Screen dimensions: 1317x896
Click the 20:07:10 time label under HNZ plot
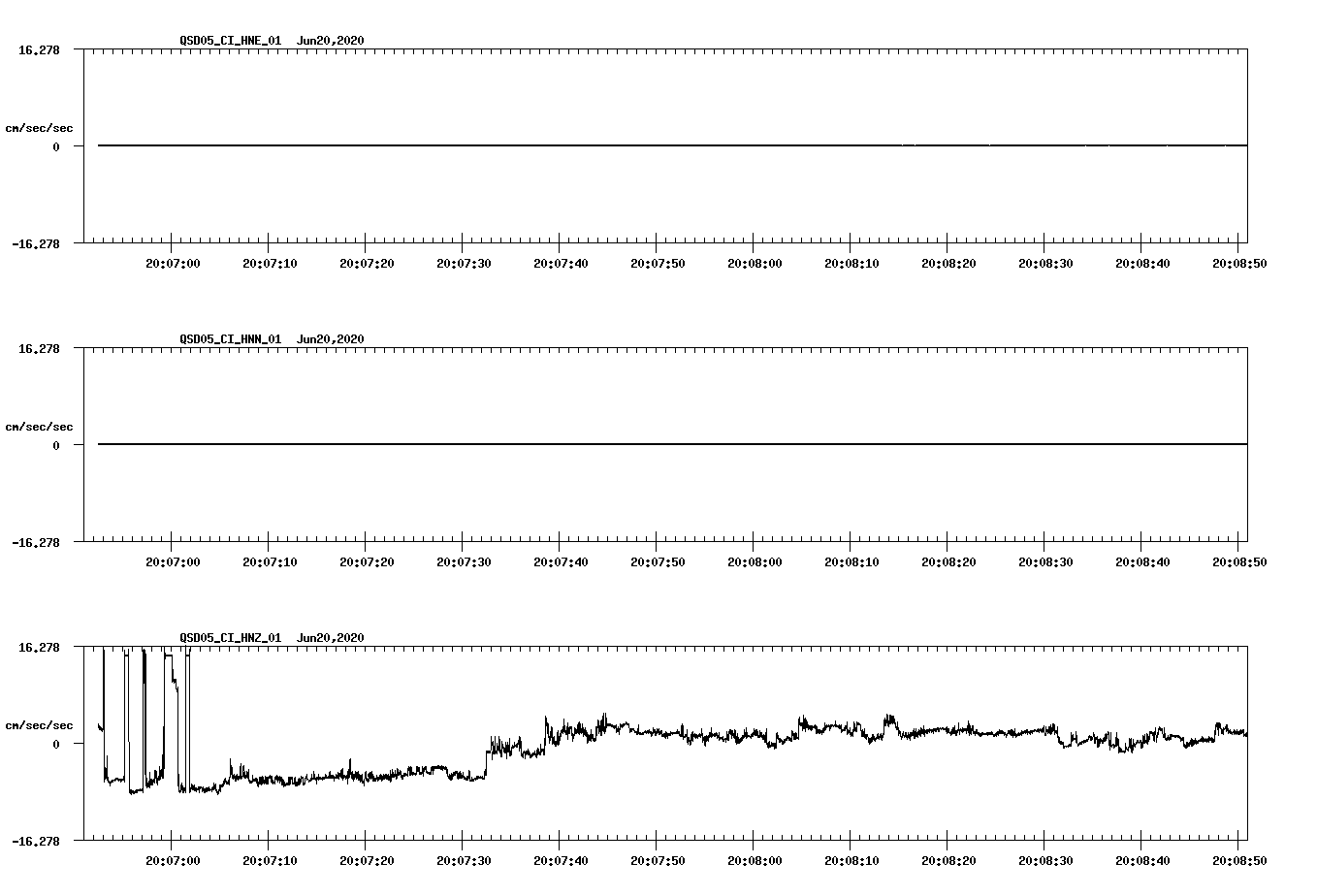tap(270, 861)
